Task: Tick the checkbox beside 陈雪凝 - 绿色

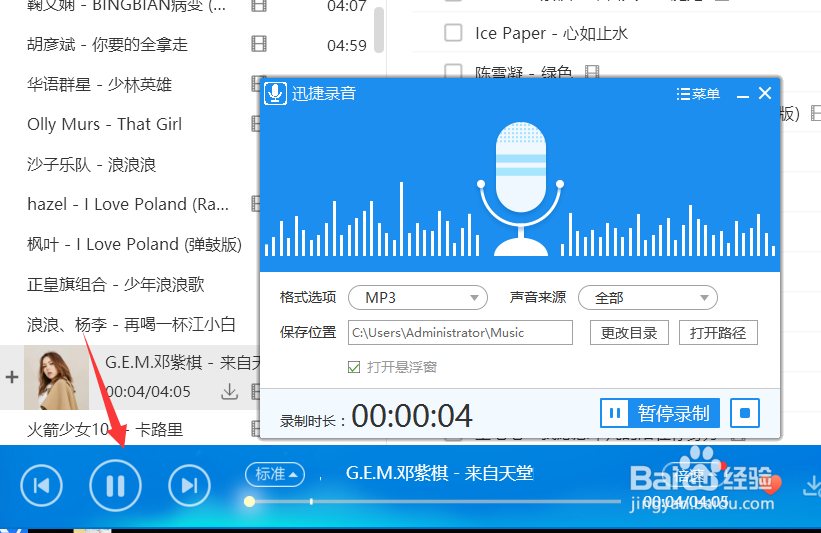Action: coord(453,71)
